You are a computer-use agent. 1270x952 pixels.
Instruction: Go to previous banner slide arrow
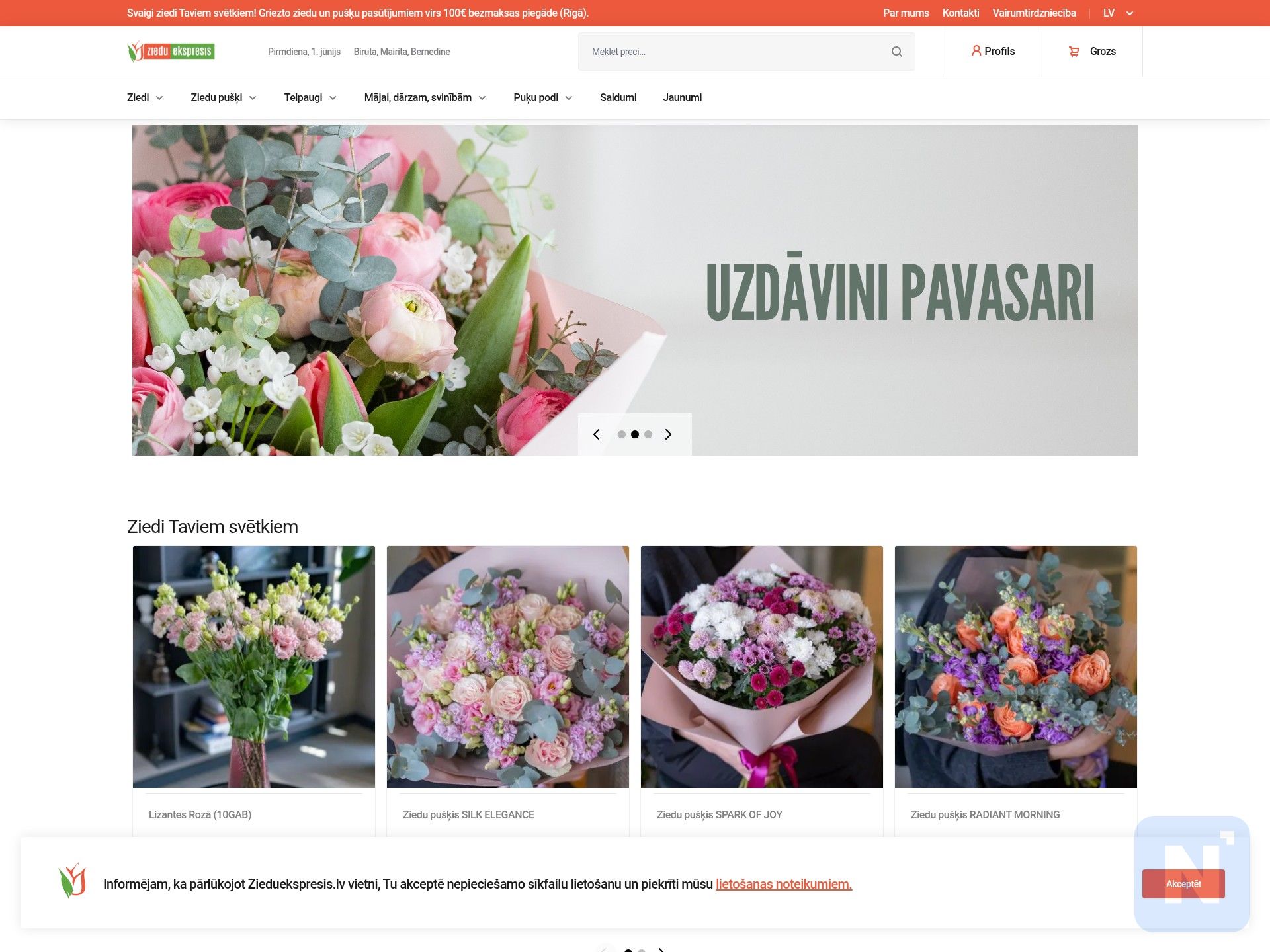[x=597, y=434]
